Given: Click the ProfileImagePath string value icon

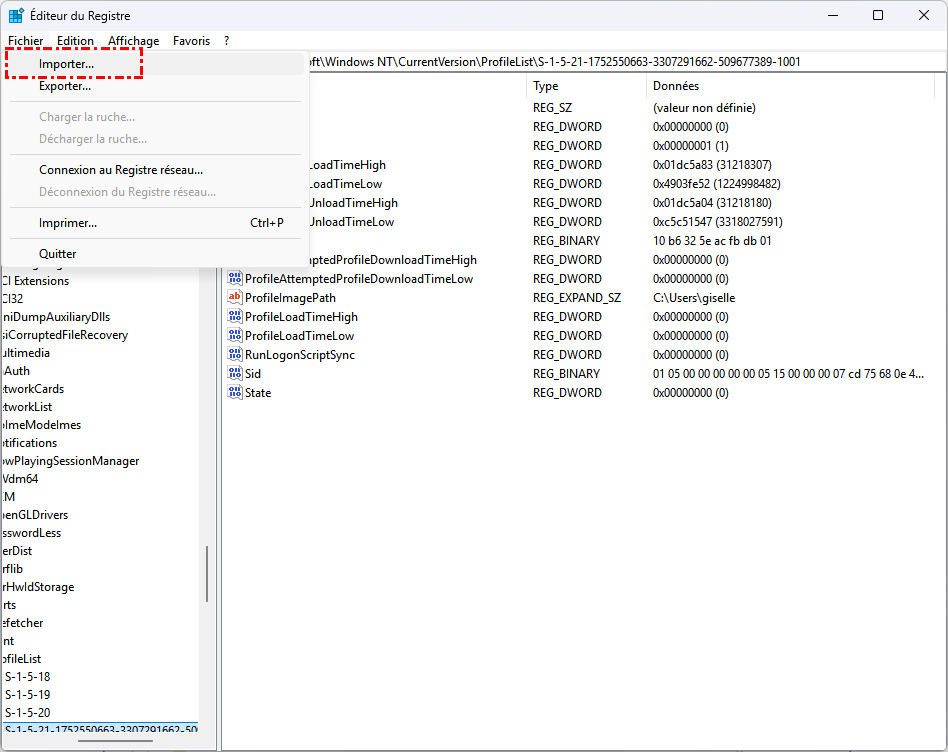Looking at the screenshot, I should (235, 298).
